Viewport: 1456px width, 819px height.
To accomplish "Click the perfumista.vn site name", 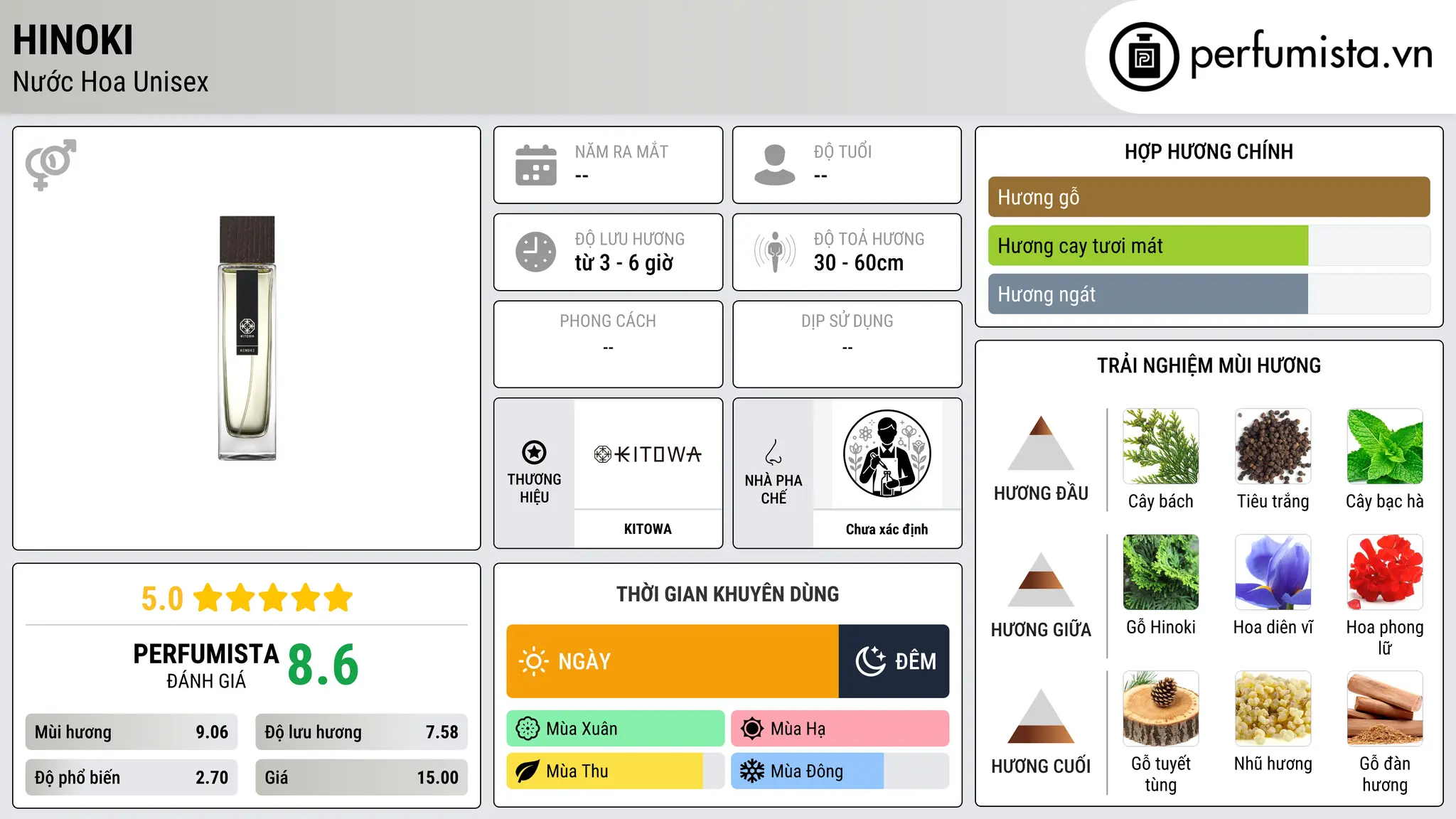I will tap(1311, 54).
